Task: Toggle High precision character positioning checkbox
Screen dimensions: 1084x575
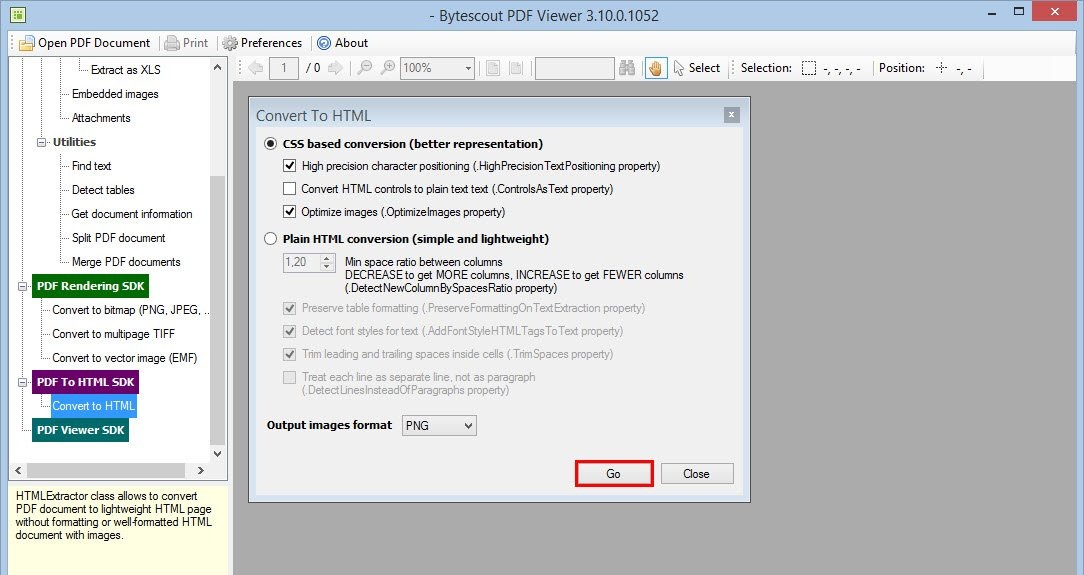Action: click(x=290, y=166)
